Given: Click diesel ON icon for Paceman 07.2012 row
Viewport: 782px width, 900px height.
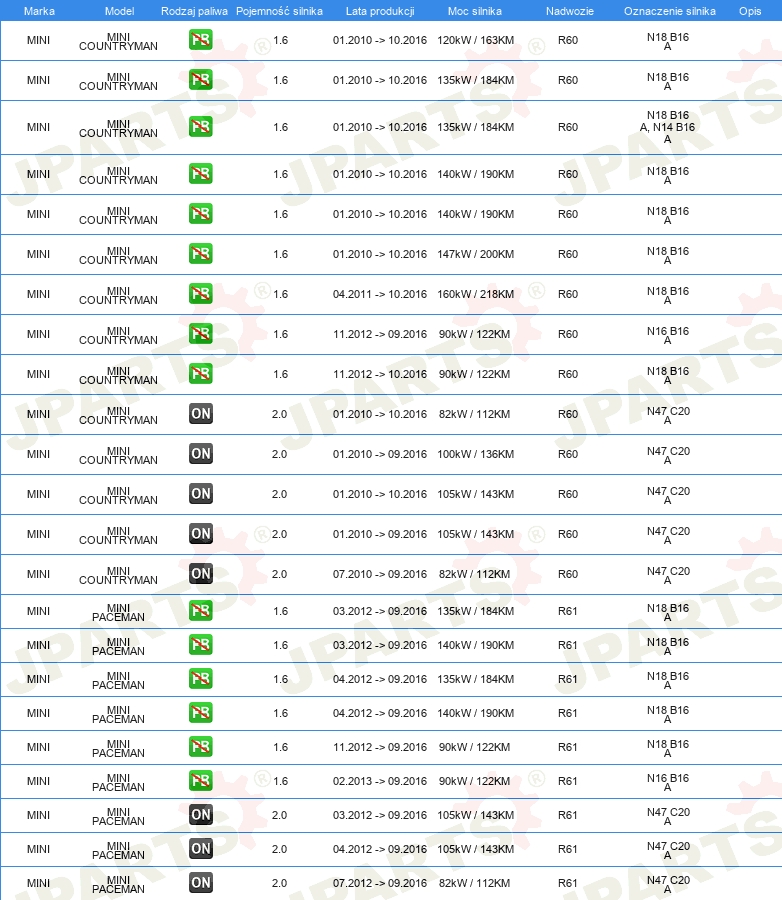Looking at the screenshot, I should (201, 883).
